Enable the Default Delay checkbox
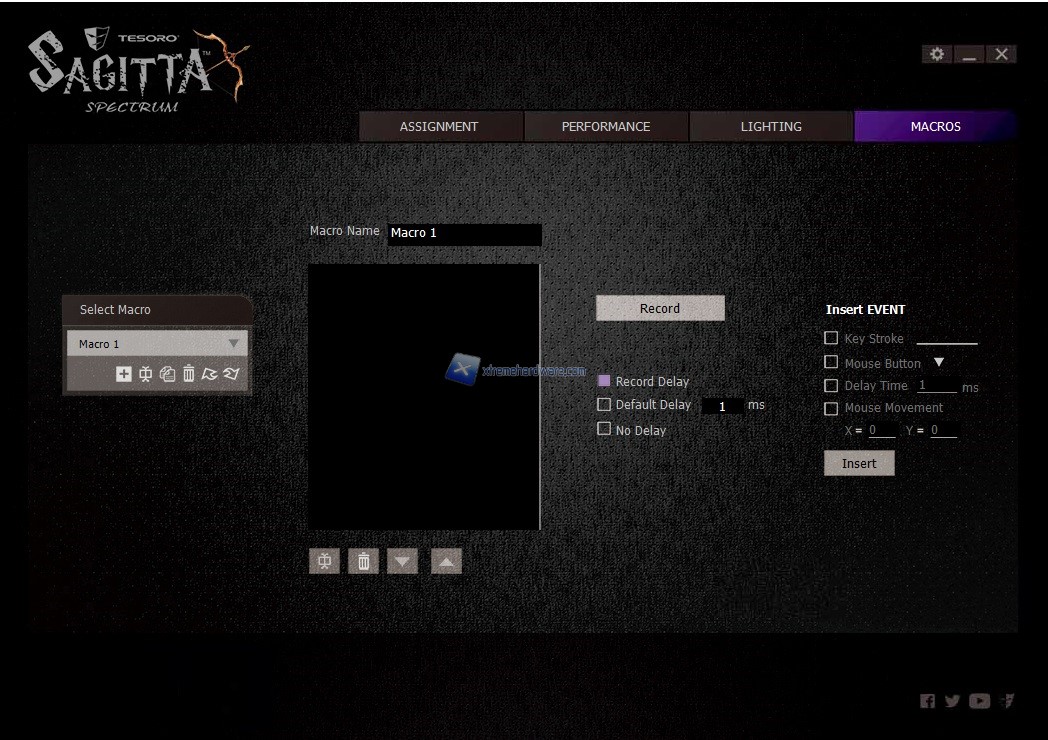Image resolution: width=1048 pixels, height=740 pixels. (604, 405)
